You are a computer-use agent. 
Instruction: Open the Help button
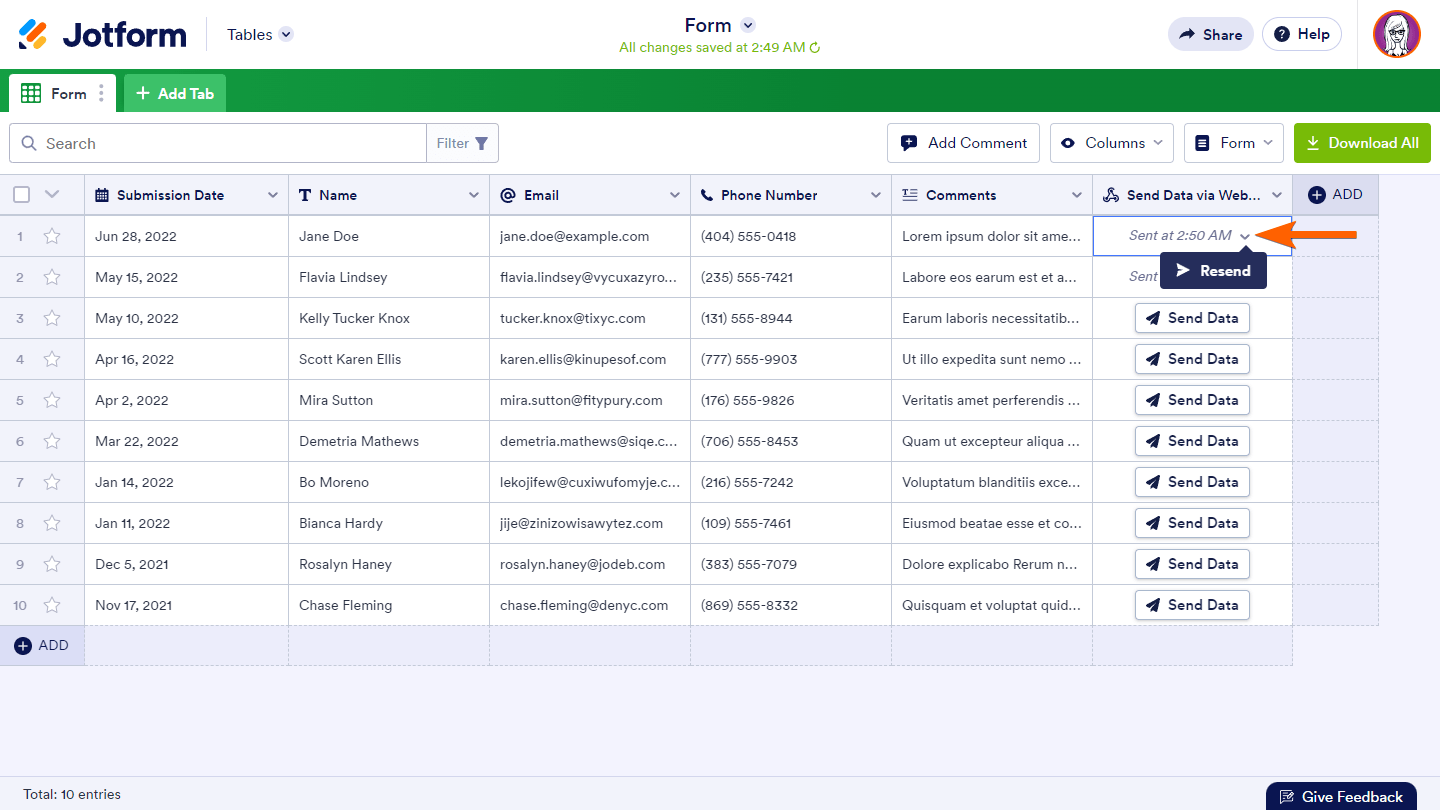[x=1301, y=34]
